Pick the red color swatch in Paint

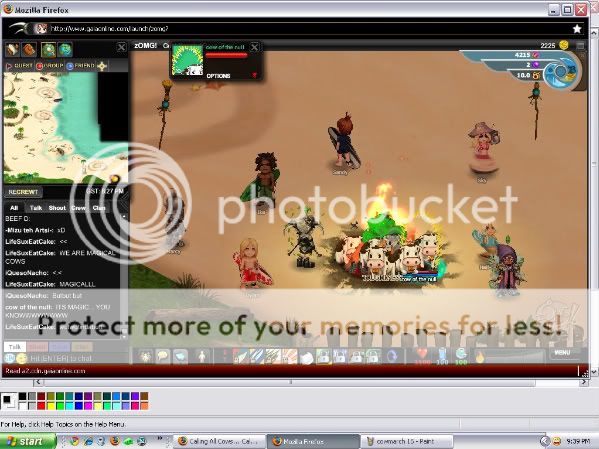pyautogui.click(x=41, y=405)
